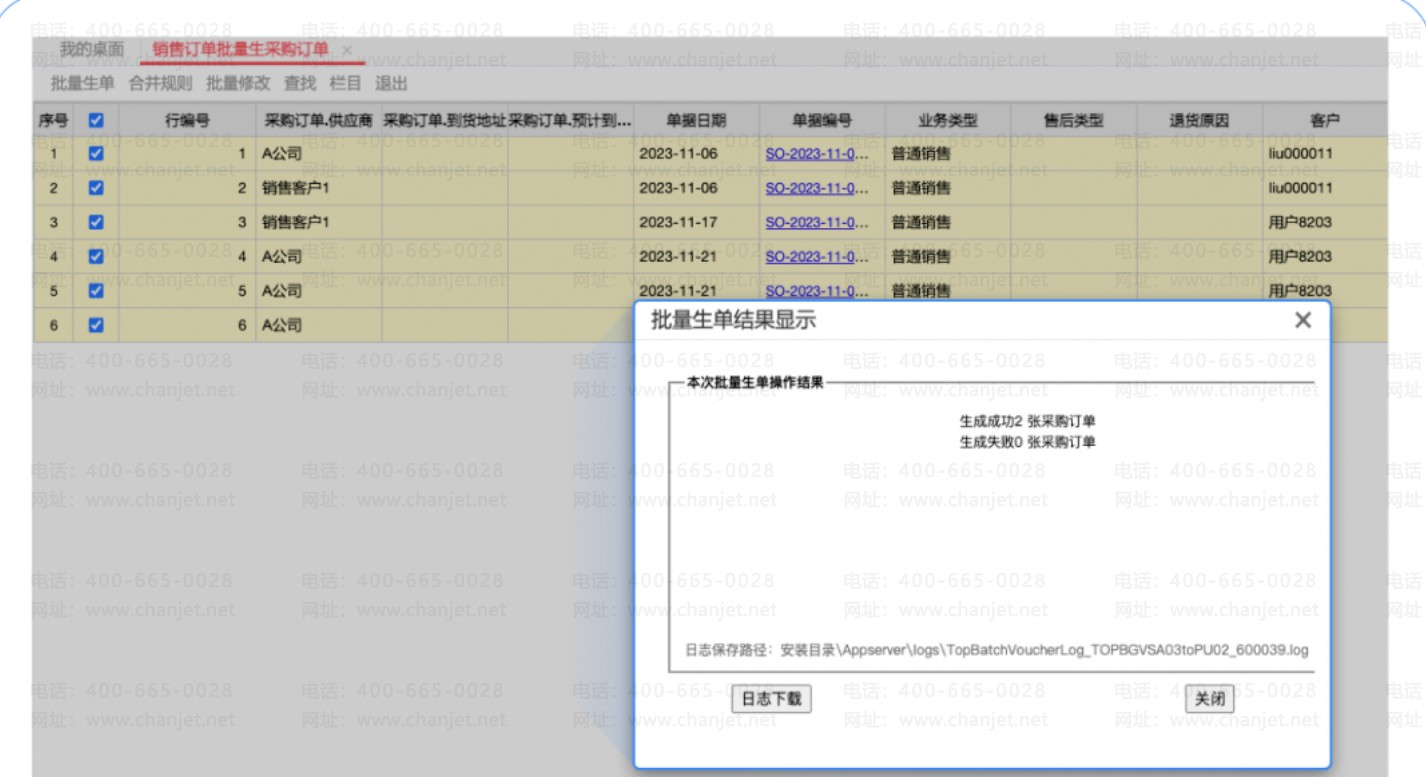Click the 售后类型 column header

[1073, 121]
